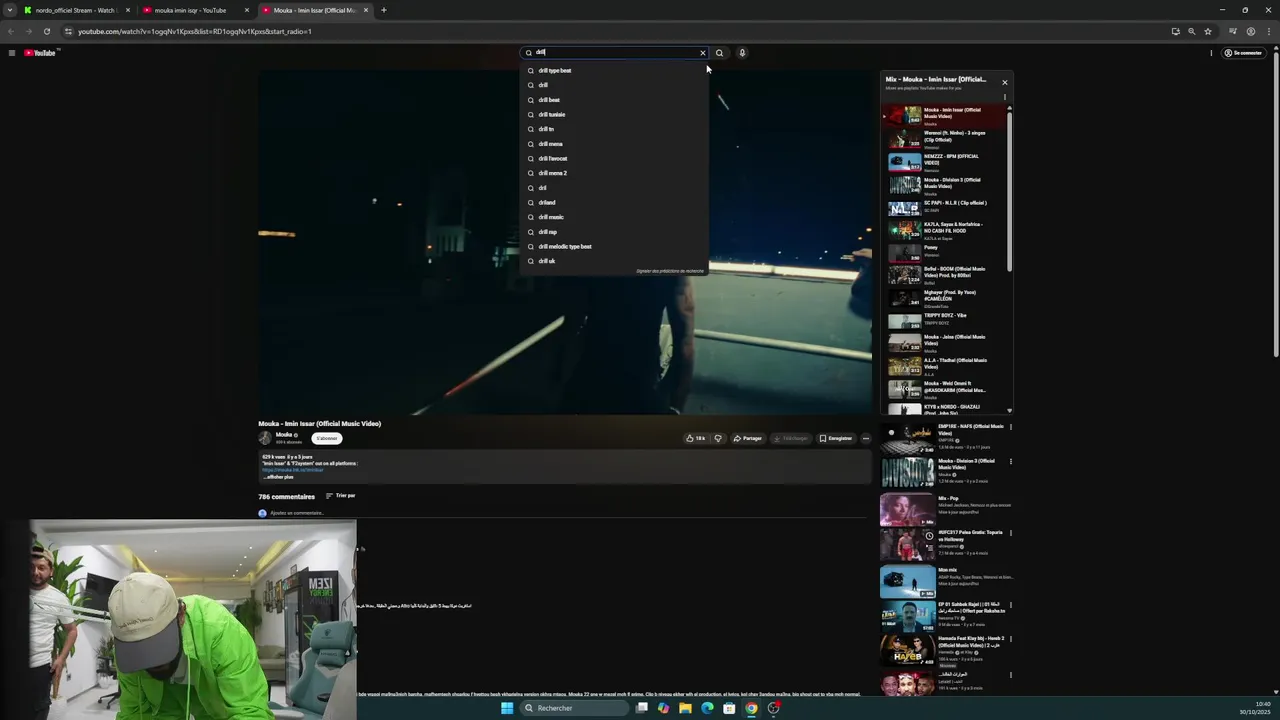The height and width of the screenshot is (720, 1280).
Task: Choose suggestion 'drill type beat'
Action: [x=615, y=71]
